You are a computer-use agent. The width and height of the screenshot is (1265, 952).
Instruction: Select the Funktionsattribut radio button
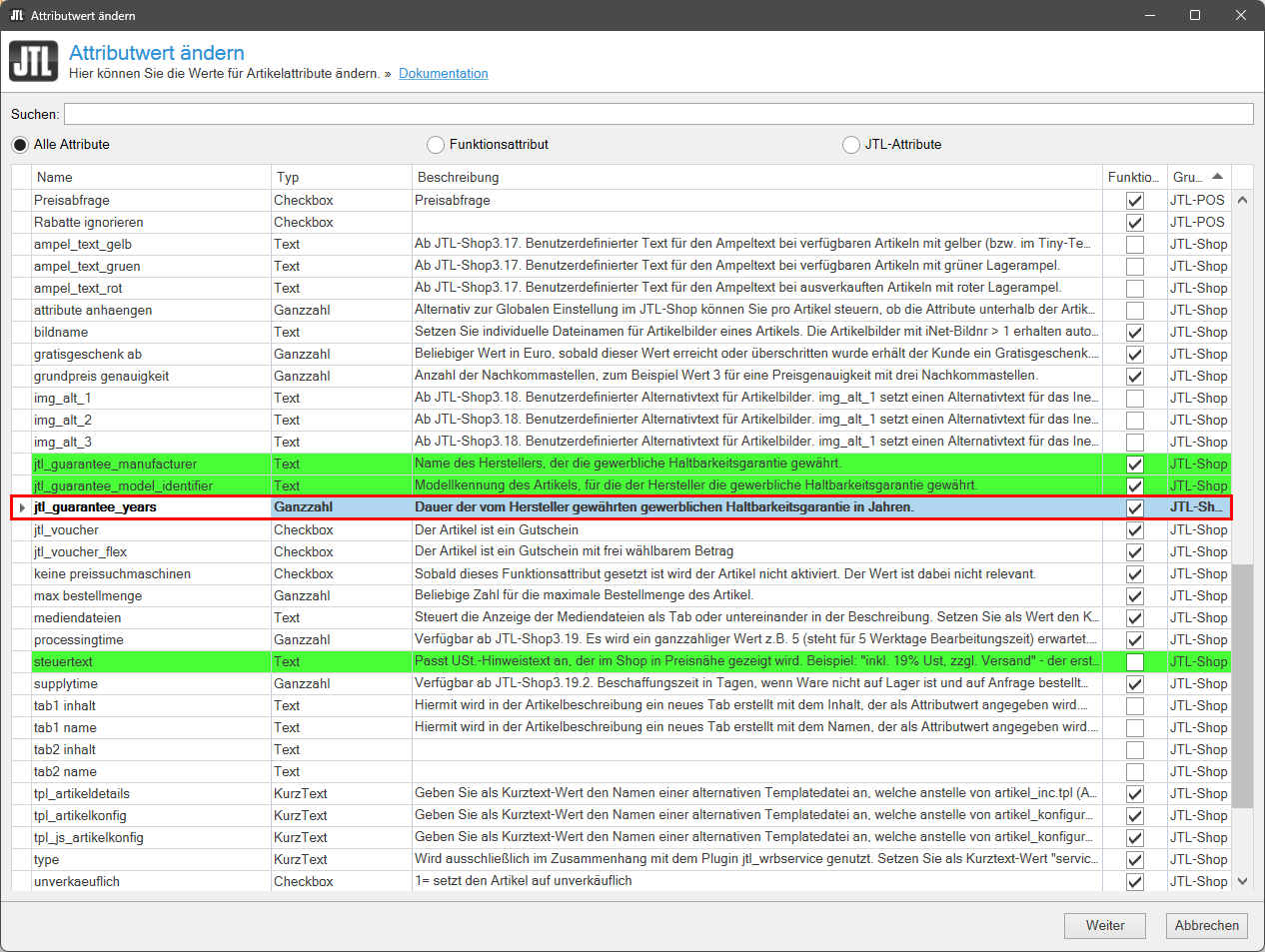click(436, 145)
